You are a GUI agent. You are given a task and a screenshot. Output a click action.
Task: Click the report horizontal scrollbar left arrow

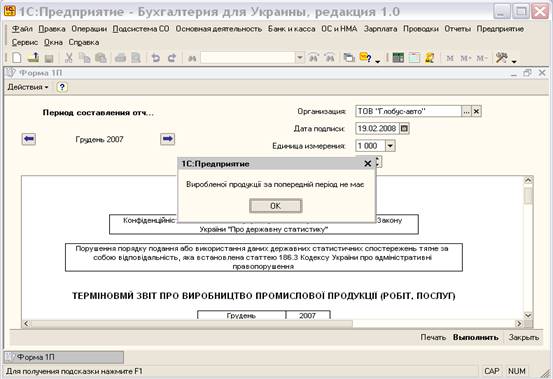[26, 323]
